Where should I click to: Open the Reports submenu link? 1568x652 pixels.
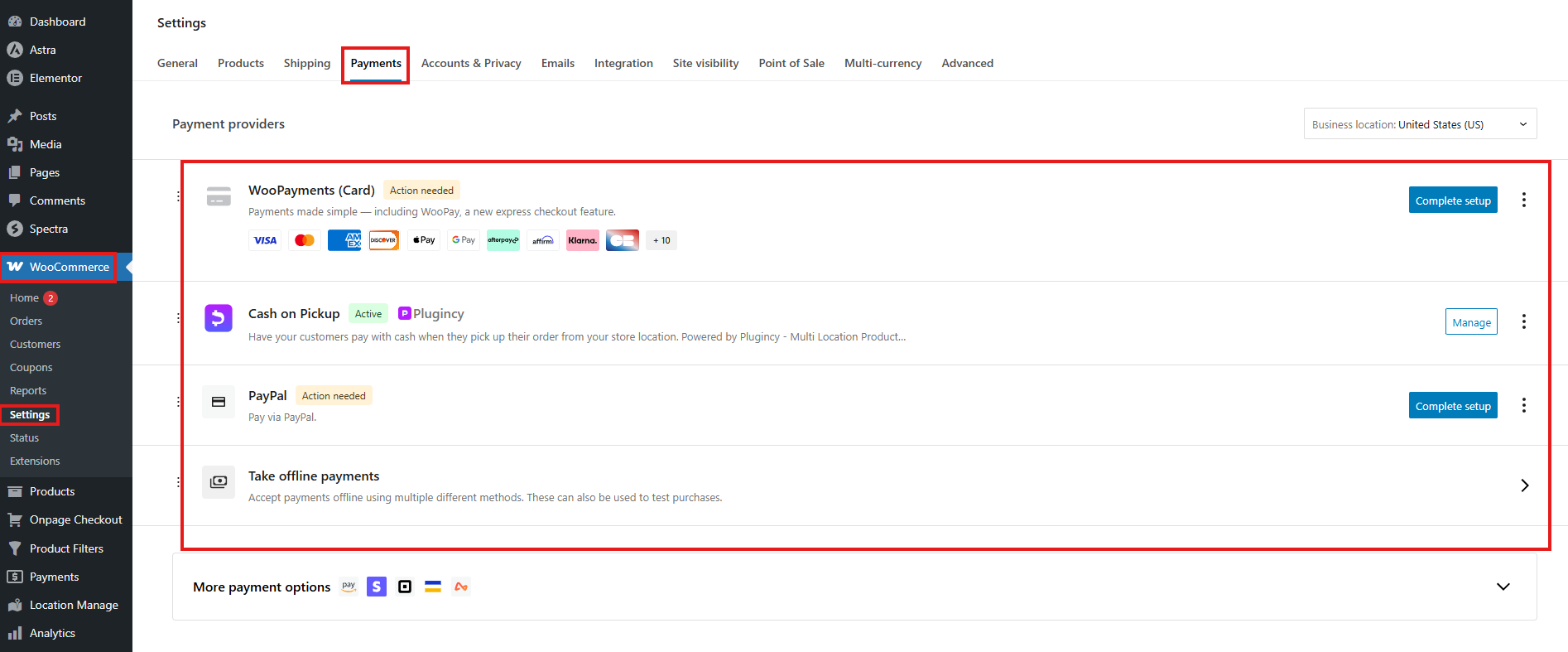[x=28, y=390]
